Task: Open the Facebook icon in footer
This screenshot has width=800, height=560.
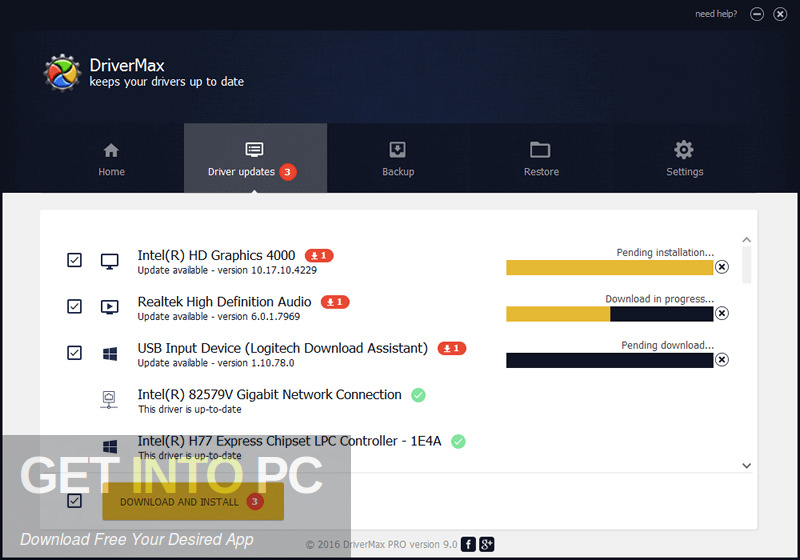Action: (468, 544)
